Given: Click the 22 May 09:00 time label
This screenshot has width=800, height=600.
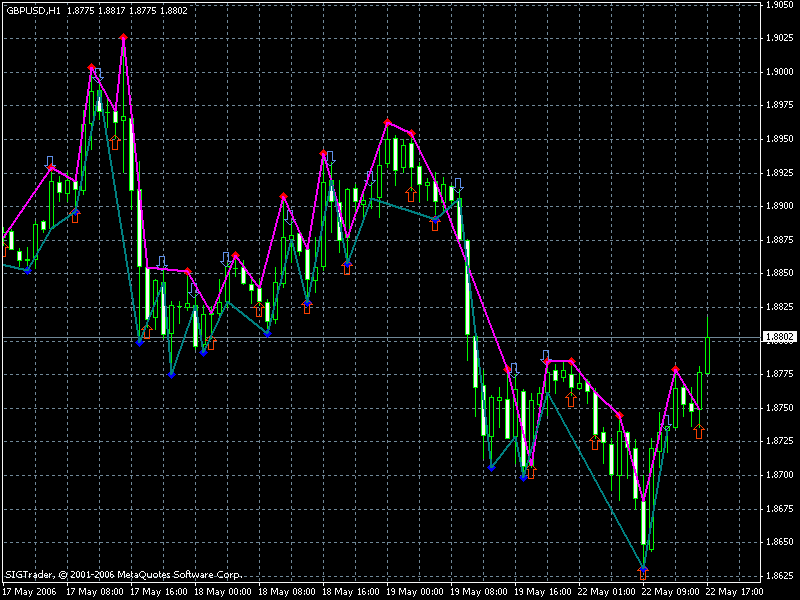Looking at the screenshot, I should coord(671,592).
